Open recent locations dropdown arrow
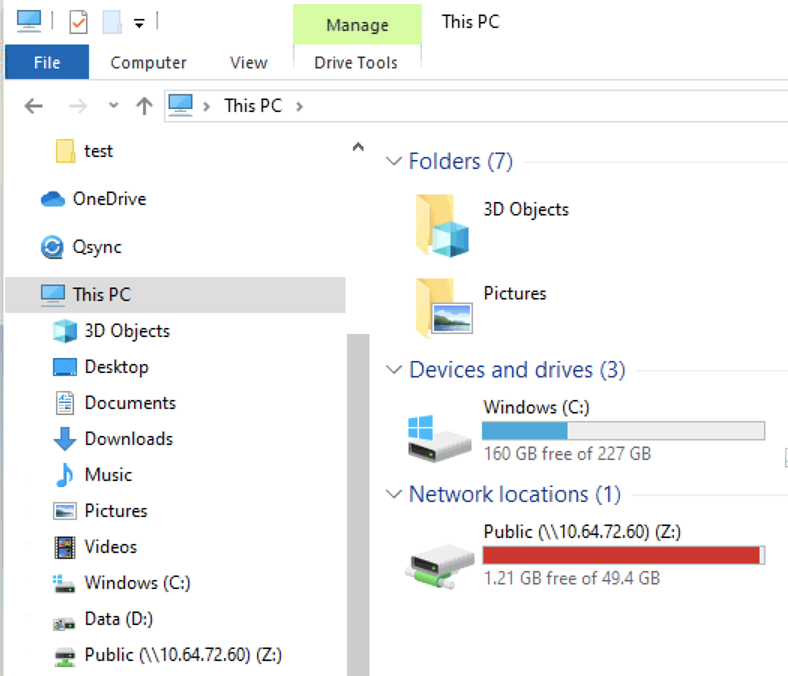788x676 pixels. [x=113, y=106]
